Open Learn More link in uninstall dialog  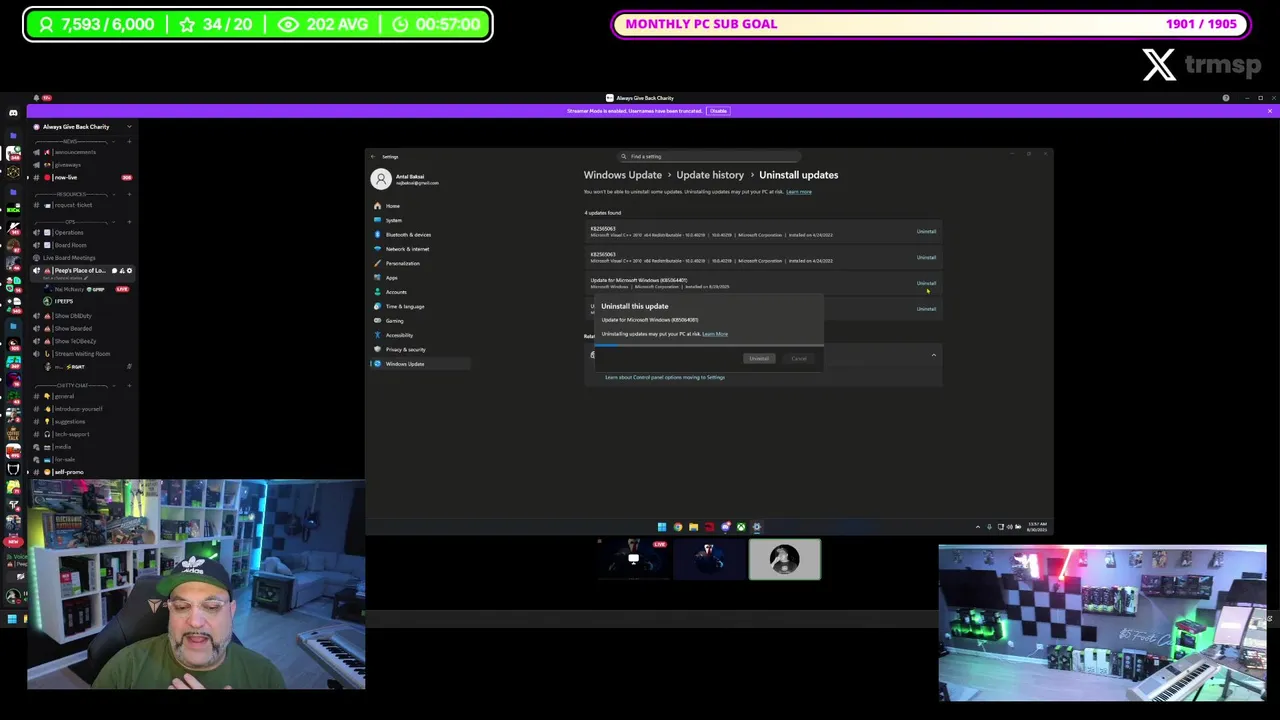pos(715,334)
